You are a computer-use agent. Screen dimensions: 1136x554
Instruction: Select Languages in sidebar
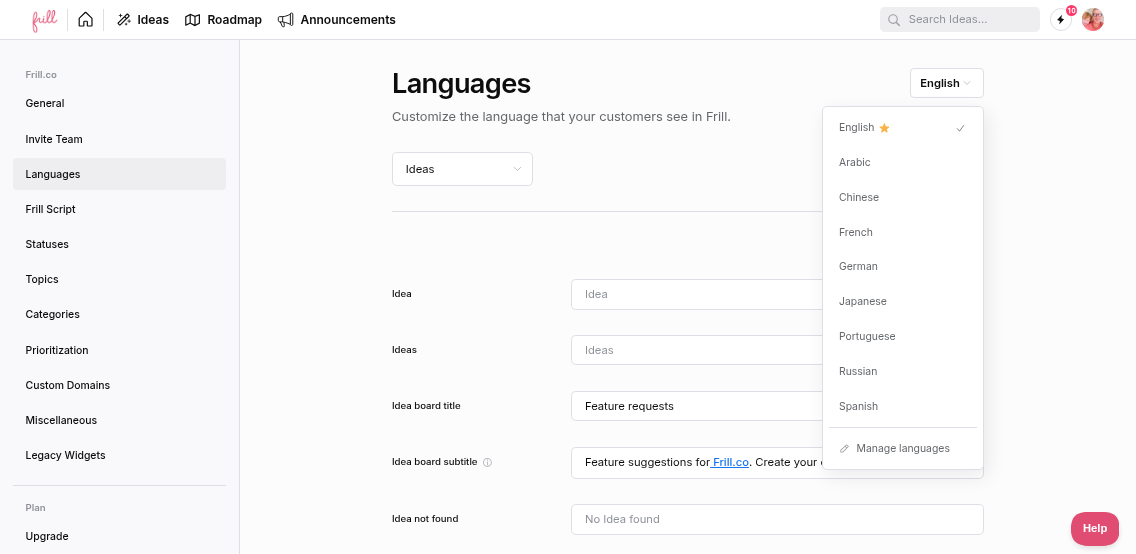pyautogui.click(x=120, y=174)
